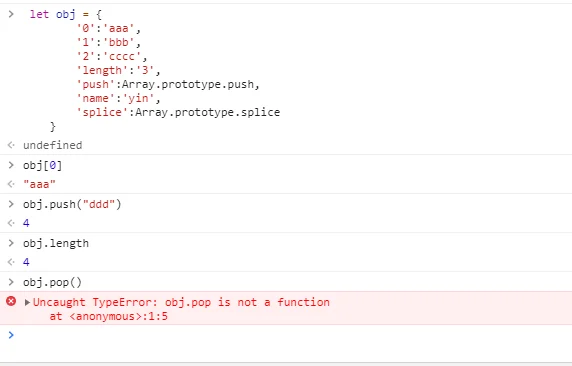Click the empty console prompt input
Image resolution: width=572 pixels, height=366 pixels.
(x=292, y=335)
